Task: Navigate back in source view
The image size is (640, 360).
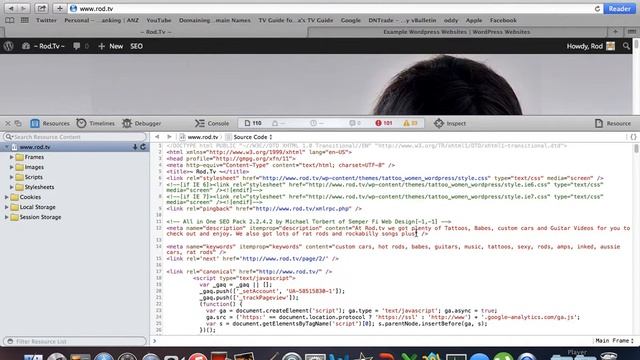Action: pyautogui.click(x=157, y=137)
